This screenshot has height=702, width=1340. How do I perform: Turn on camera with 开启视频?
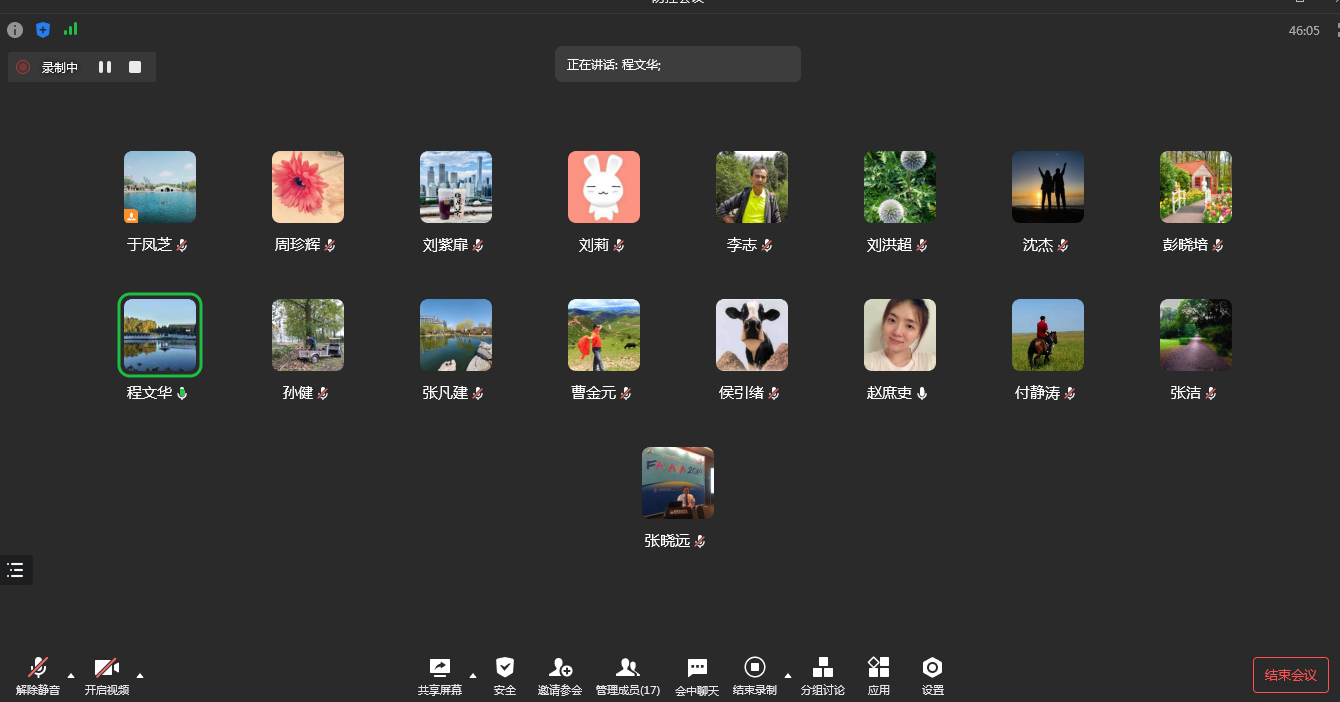pos(106,675)
